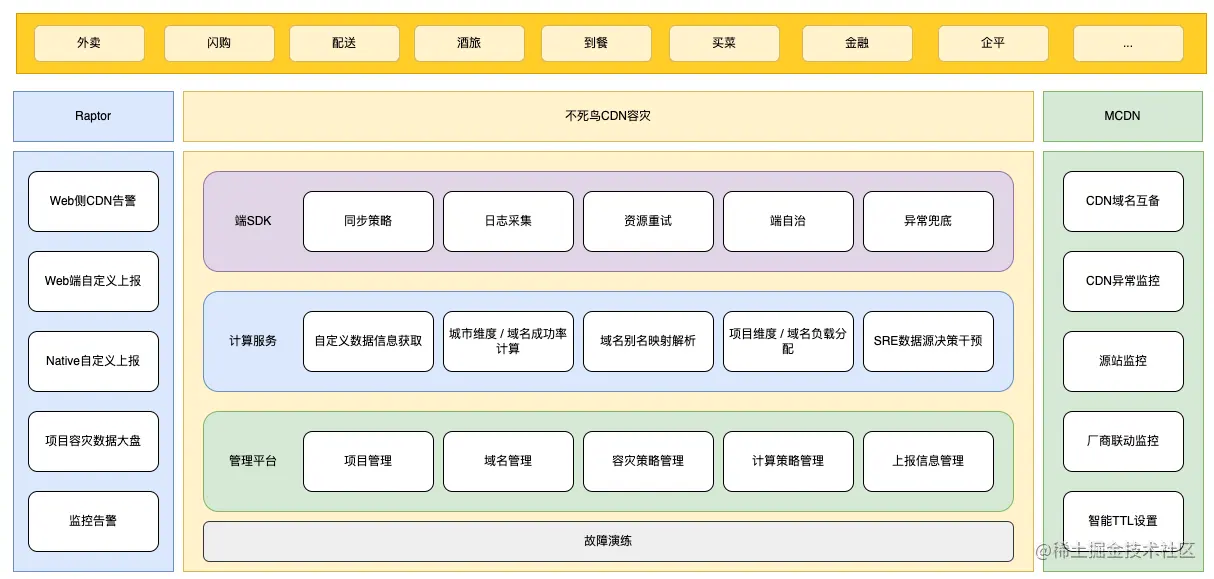This screenshot has height=579, width=1214.
Task: Click the 到餐 box
Action: 596,43
